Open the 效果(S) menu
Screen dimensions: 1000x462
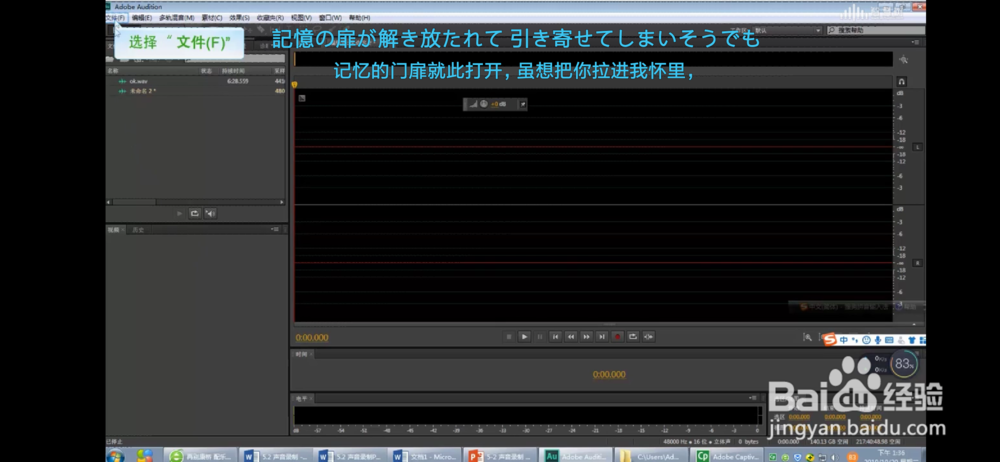[x=239, y=18]
